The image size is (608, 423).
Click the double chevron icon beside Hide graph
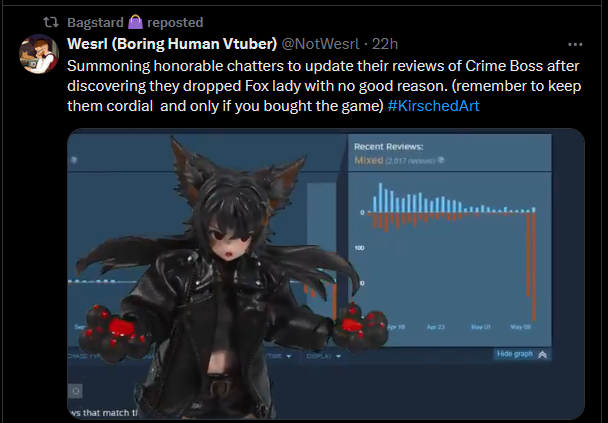(x=542, y=354)
